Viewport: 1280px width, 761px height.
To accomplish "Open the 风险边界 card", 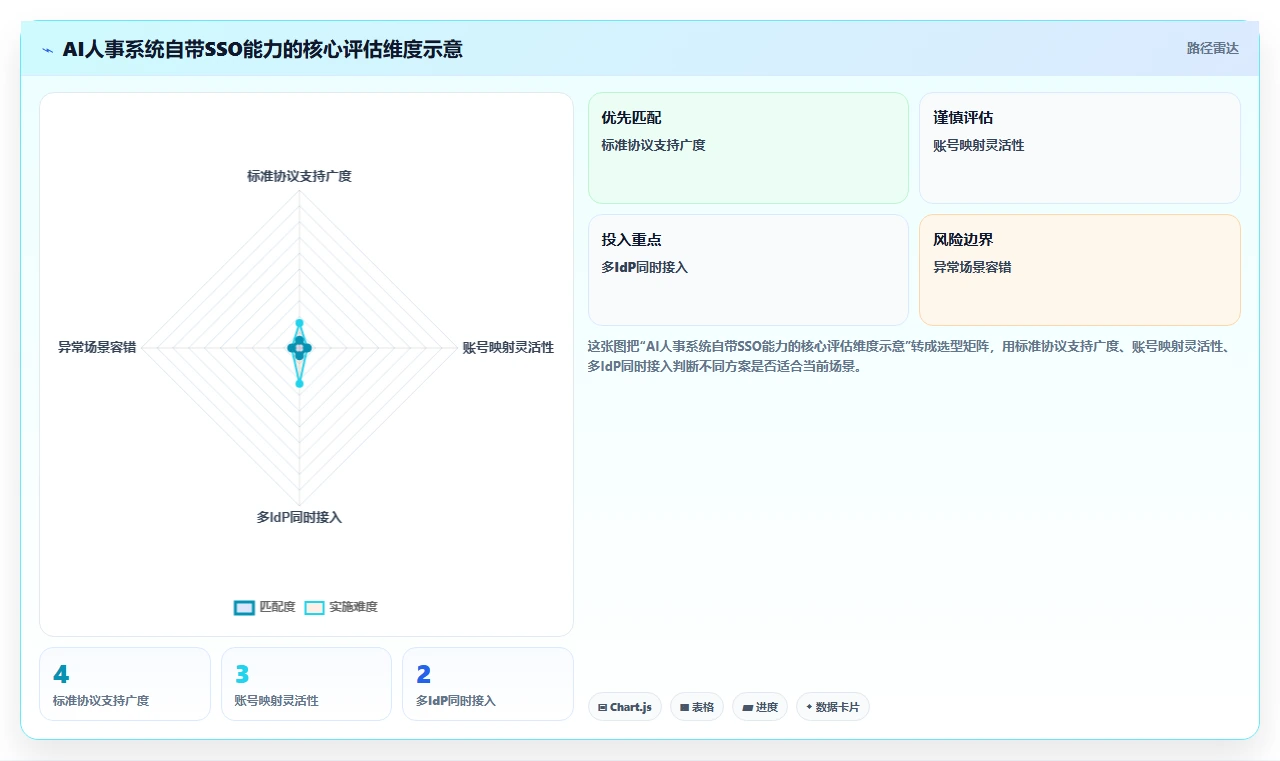I will pyautogui.click(x=1080, y=270).
